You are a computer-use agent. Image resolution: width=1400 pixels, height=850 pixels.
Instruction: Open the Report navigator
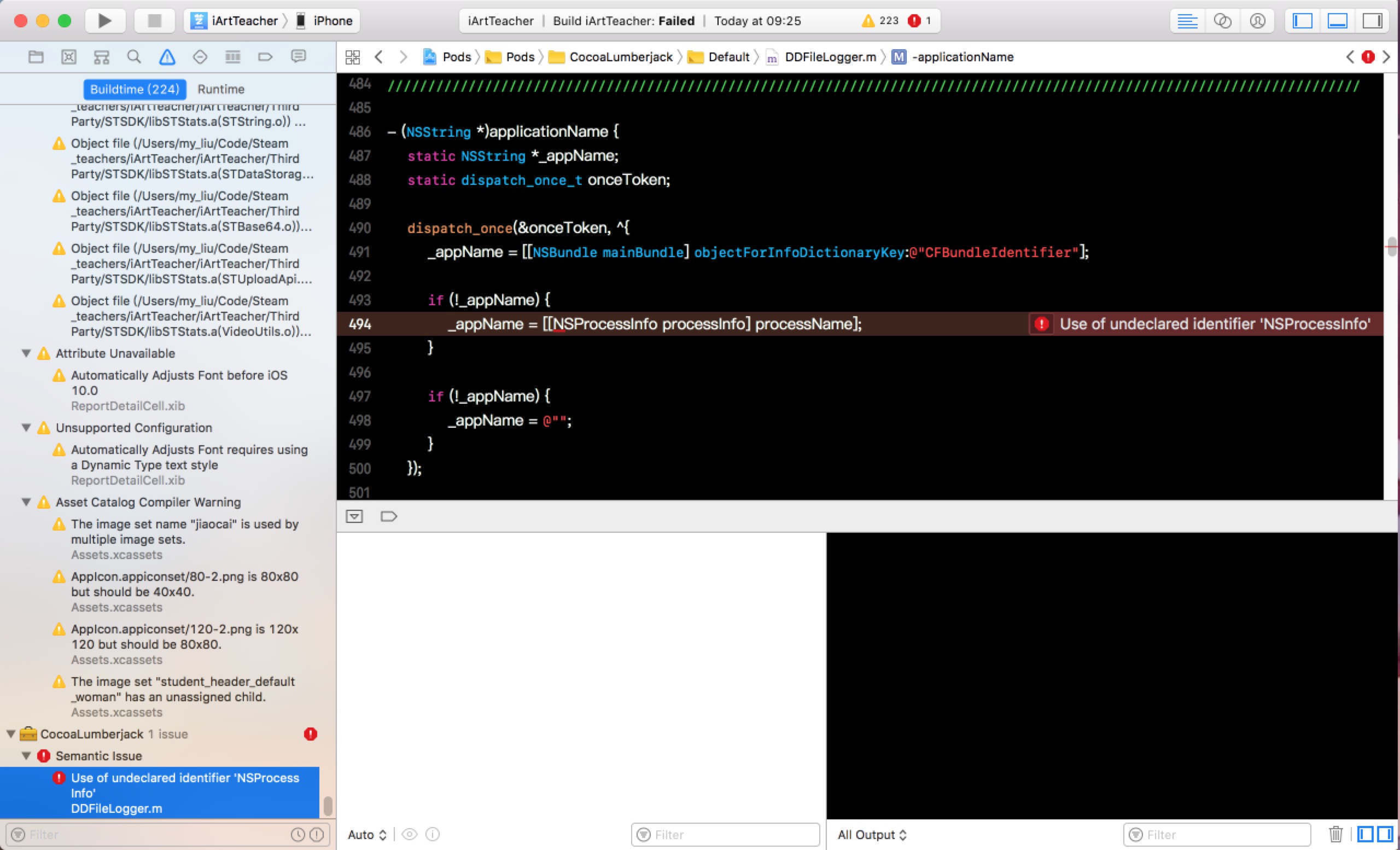(297, 57)
